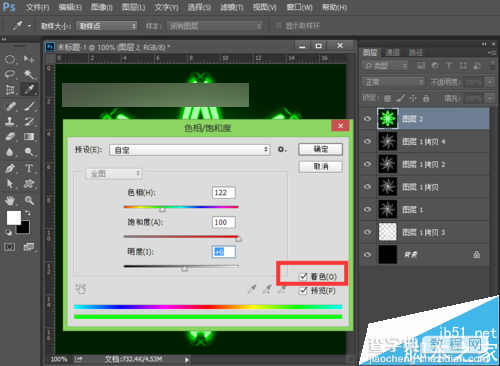Switch to the 路径 paths tab
The height and width of the screenshot is (366, 500).
(416, 52)
